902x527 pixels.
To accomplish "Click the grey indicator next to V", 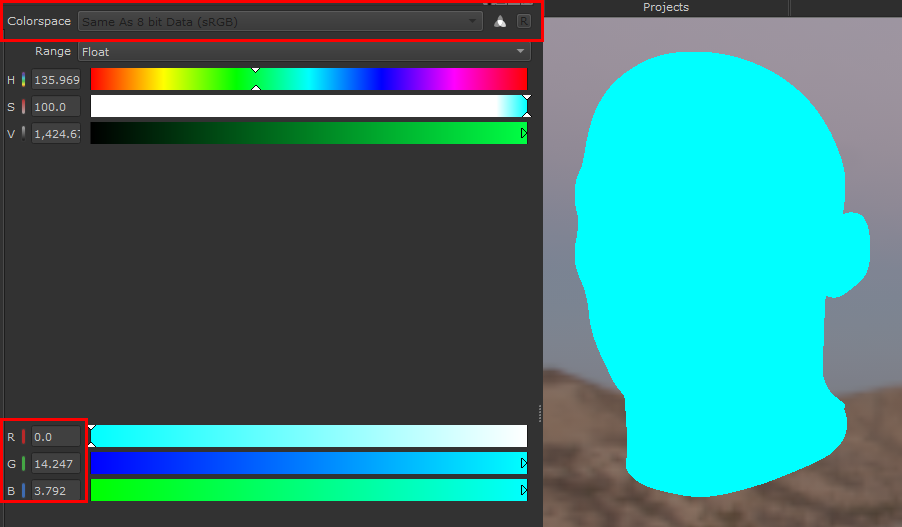I will coord(23,132).
